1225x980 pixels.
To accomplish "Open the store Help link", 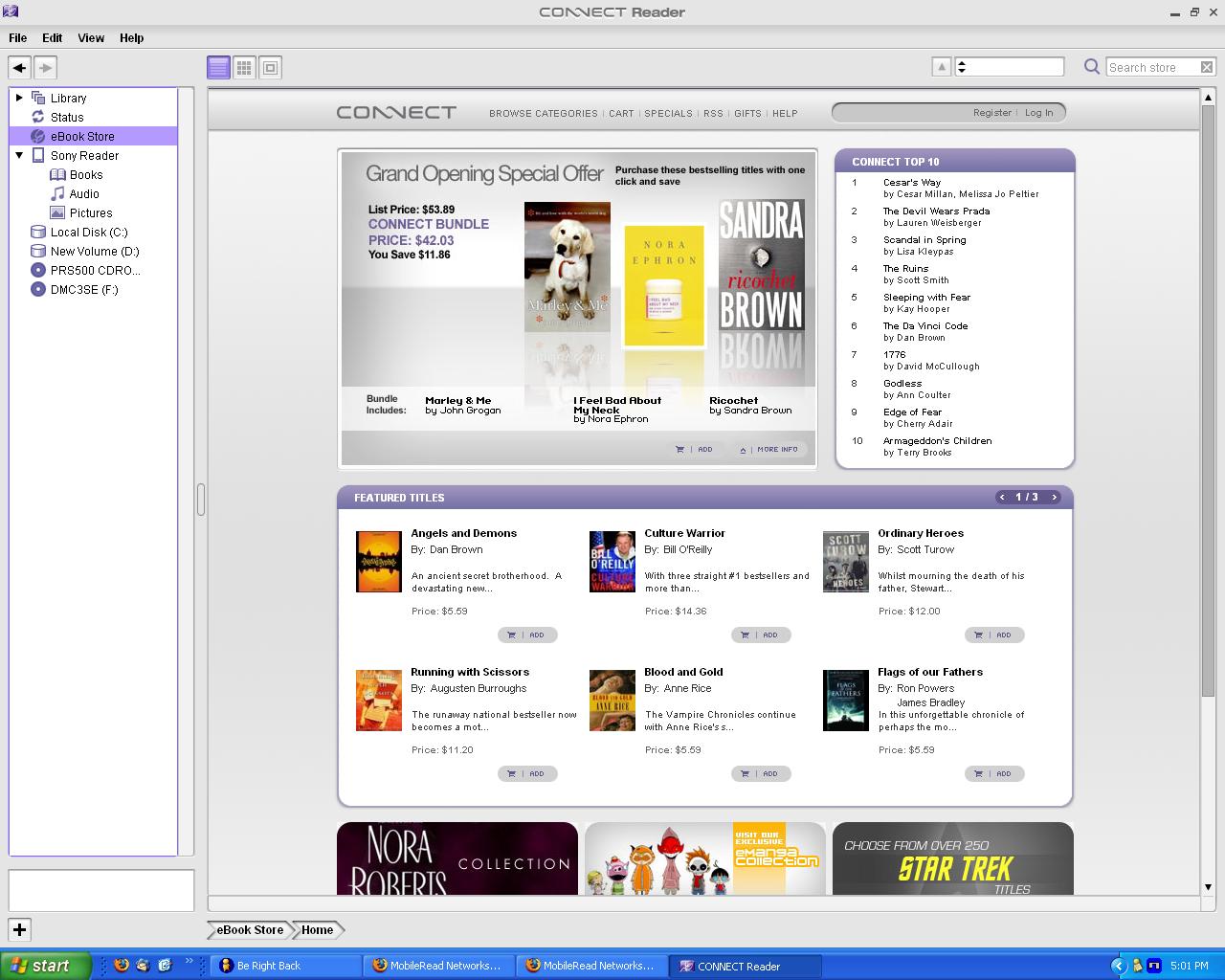I will click(x=785, y=113).
